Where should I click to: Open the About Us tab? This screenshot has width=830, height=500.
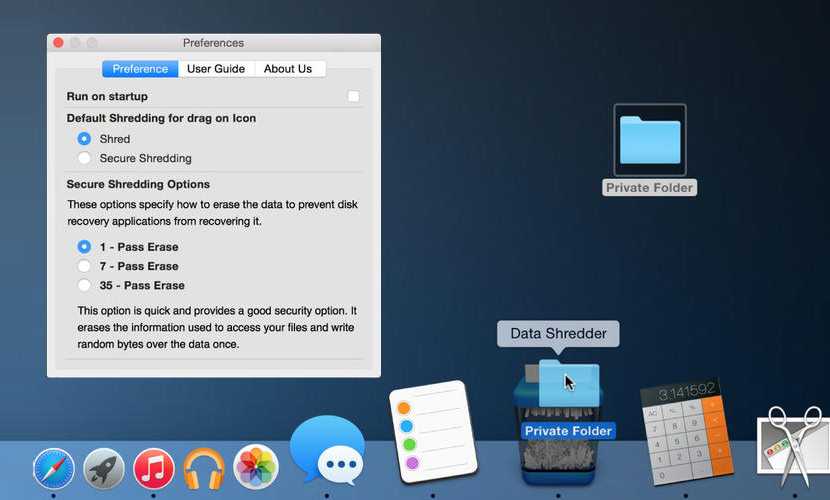(288, 69)
